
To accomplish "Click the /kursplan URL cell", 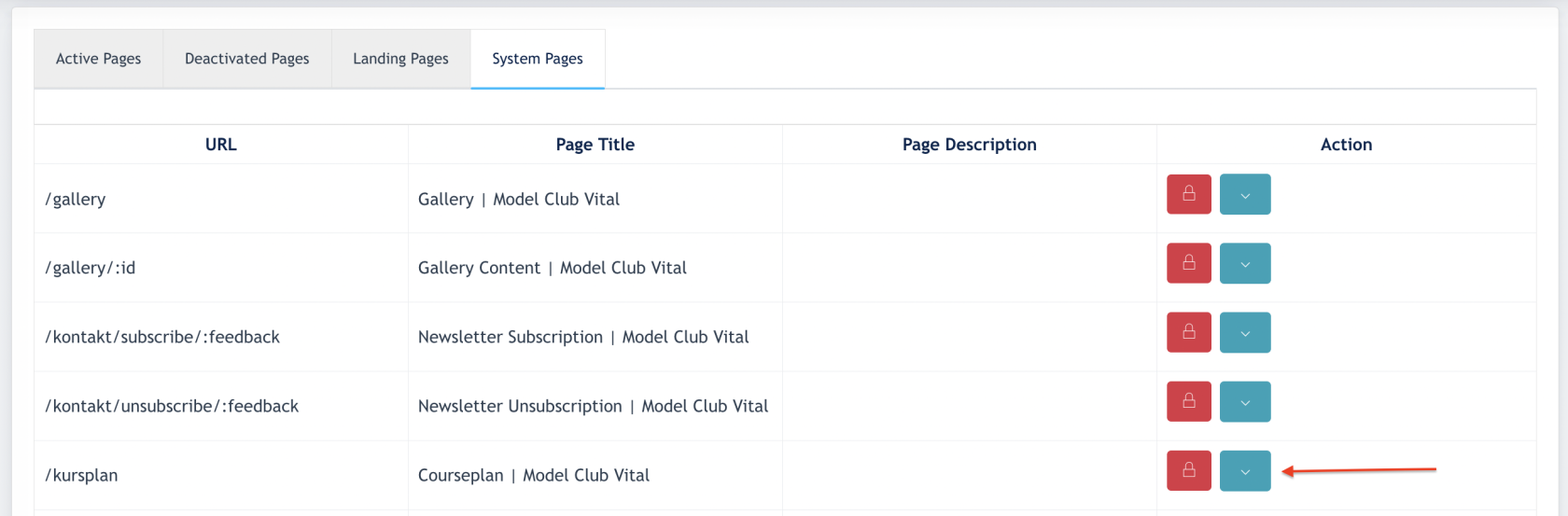I will 221,475.
